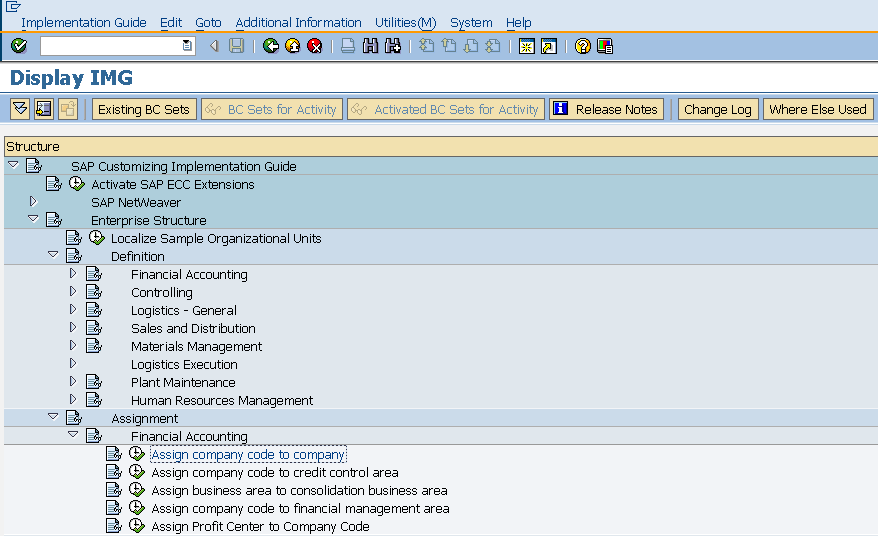Open documentation icon for Enterprise Structure

54,220
